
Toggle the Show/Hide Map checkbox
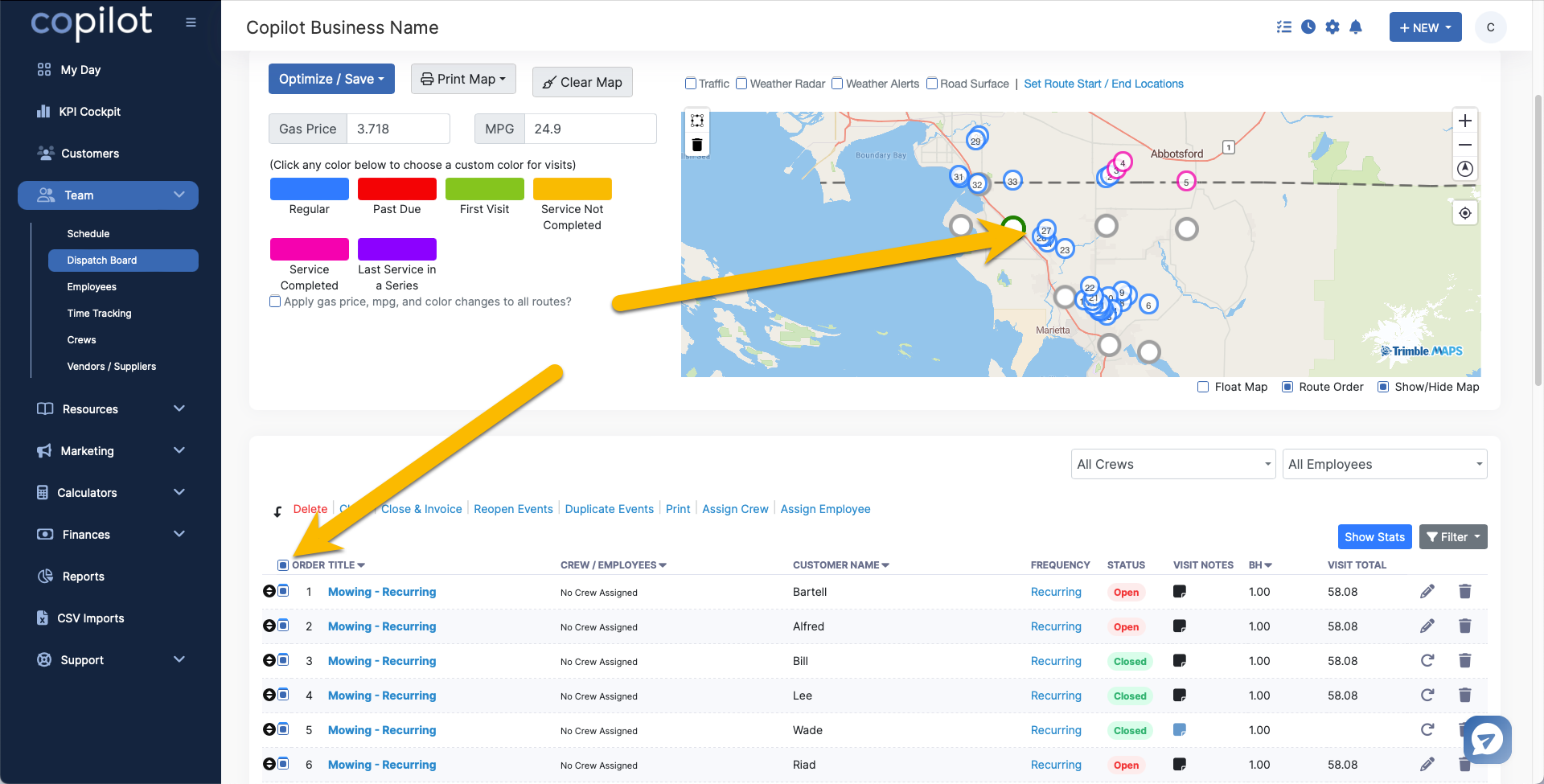(1383, 387)
